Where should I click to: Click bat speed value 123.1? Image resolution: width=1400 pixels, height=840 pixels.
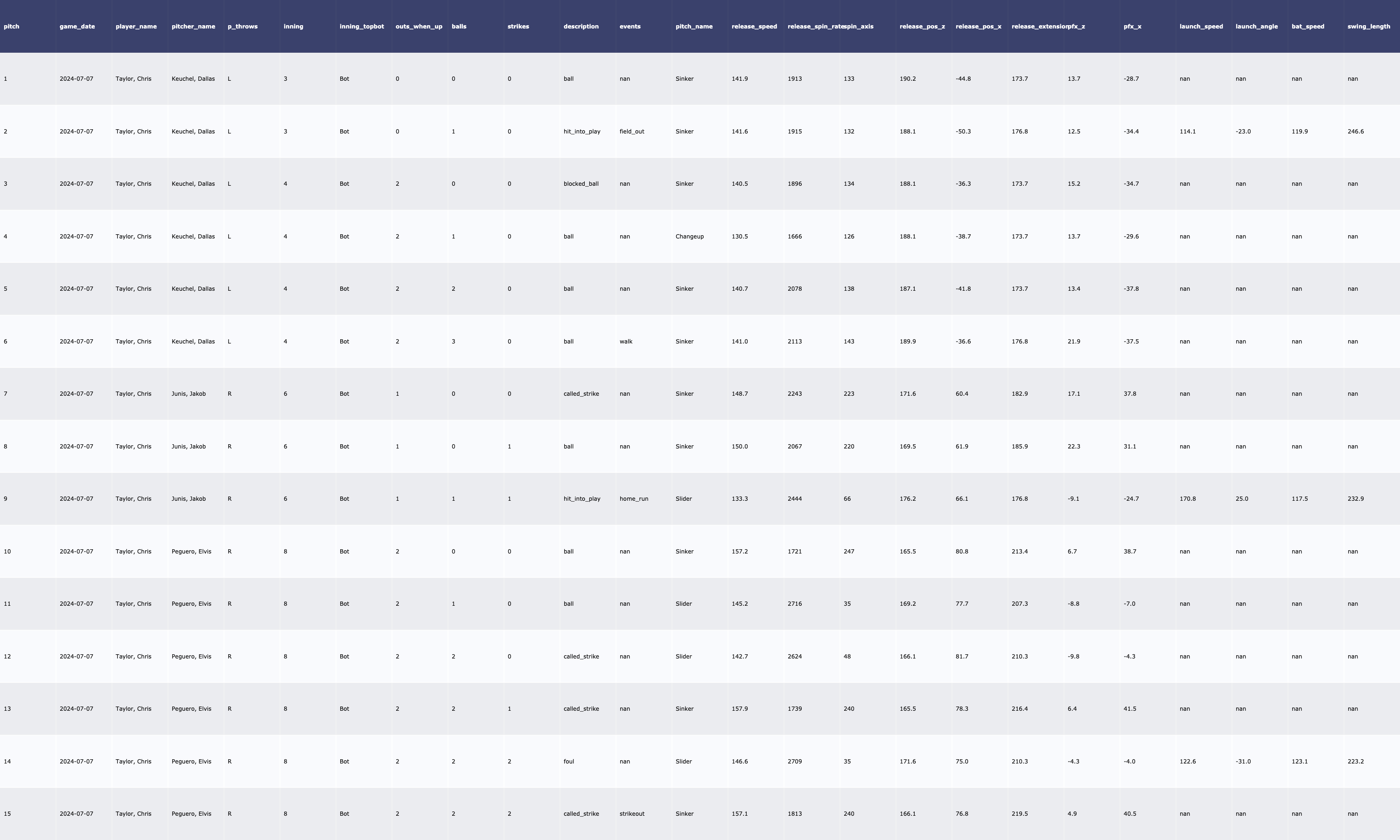pos(1299,761)
